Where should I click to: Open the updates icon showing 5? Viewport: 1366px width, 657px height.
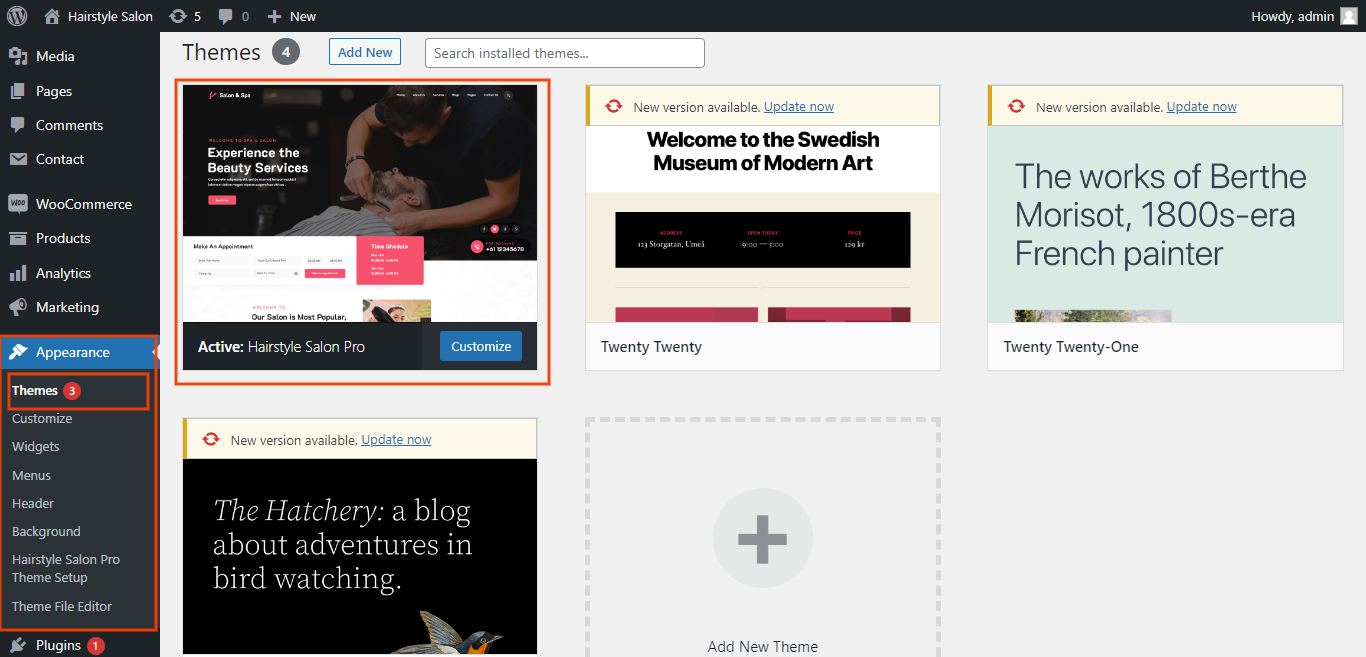(x=178, y=16)
